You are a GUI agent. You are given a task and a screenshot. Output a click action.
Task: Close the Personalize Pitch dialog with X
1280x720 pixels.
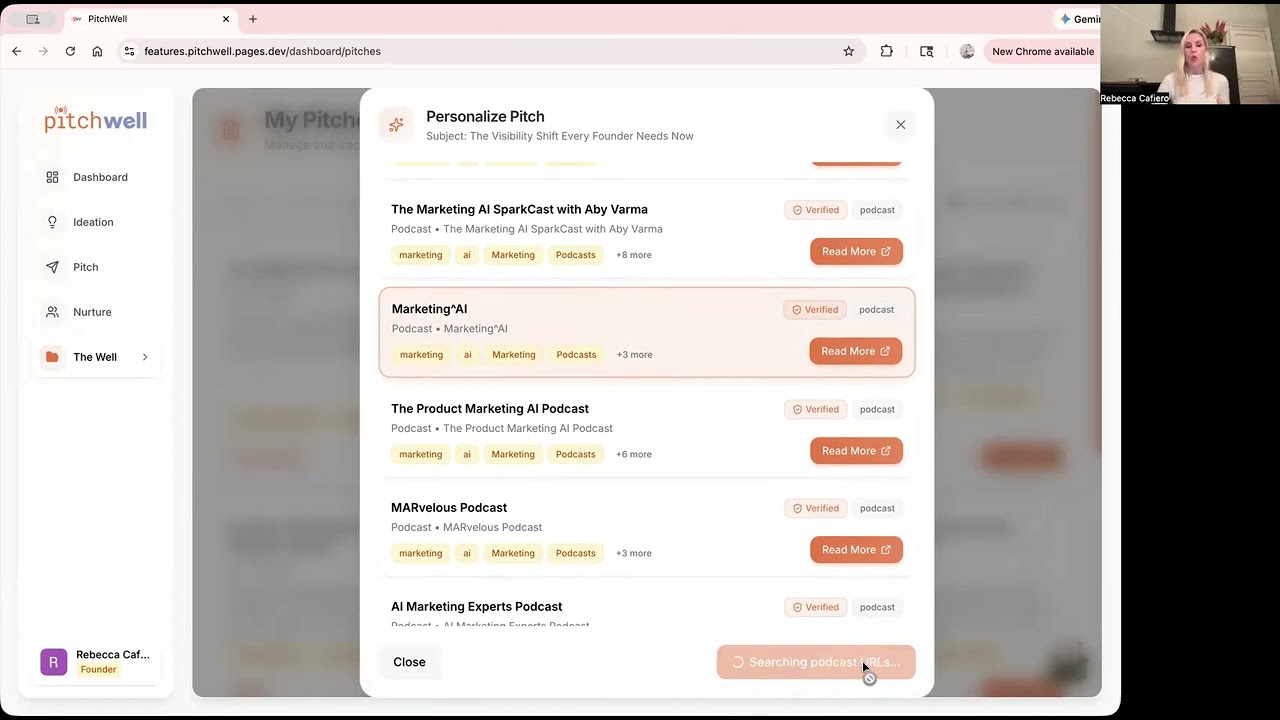pyautogui.click(x=900, y=125)
